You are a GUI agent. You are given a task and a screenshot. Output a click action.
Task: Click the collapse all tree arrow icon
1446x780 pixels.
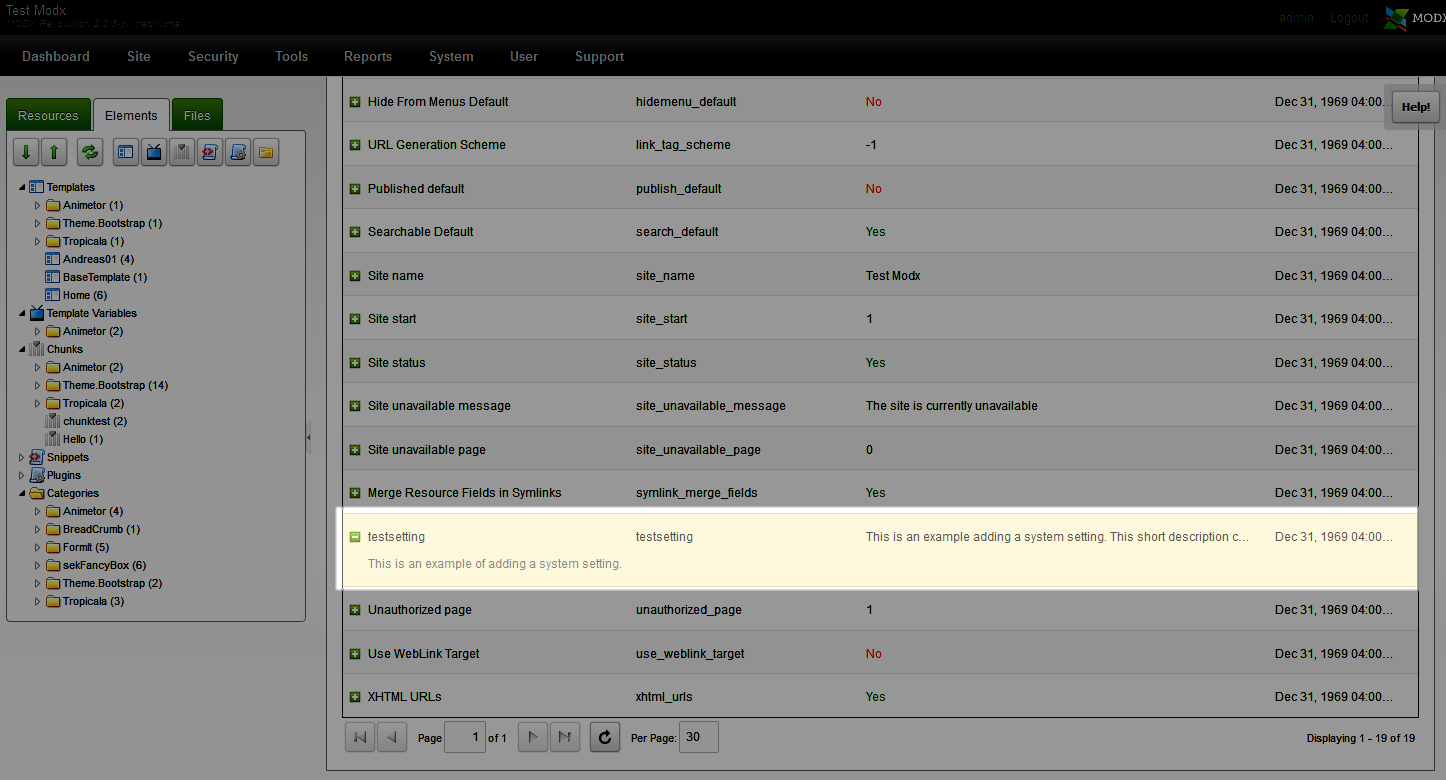(x=54, y=152)
